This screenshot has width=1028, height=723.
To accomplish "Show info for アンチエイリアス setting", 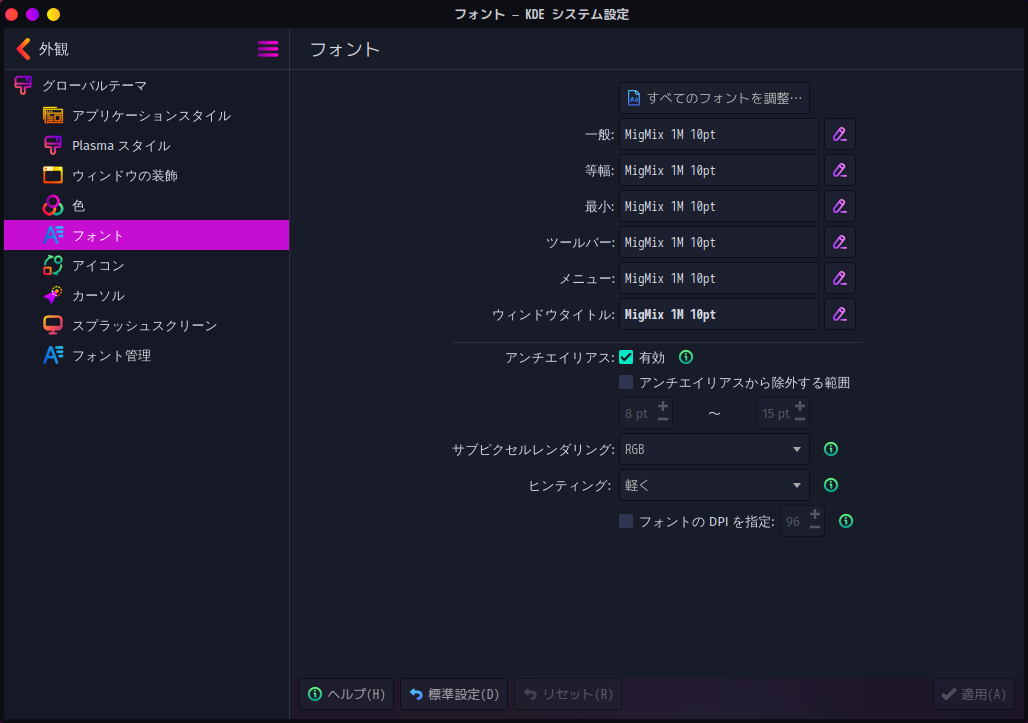I will 686,357.
